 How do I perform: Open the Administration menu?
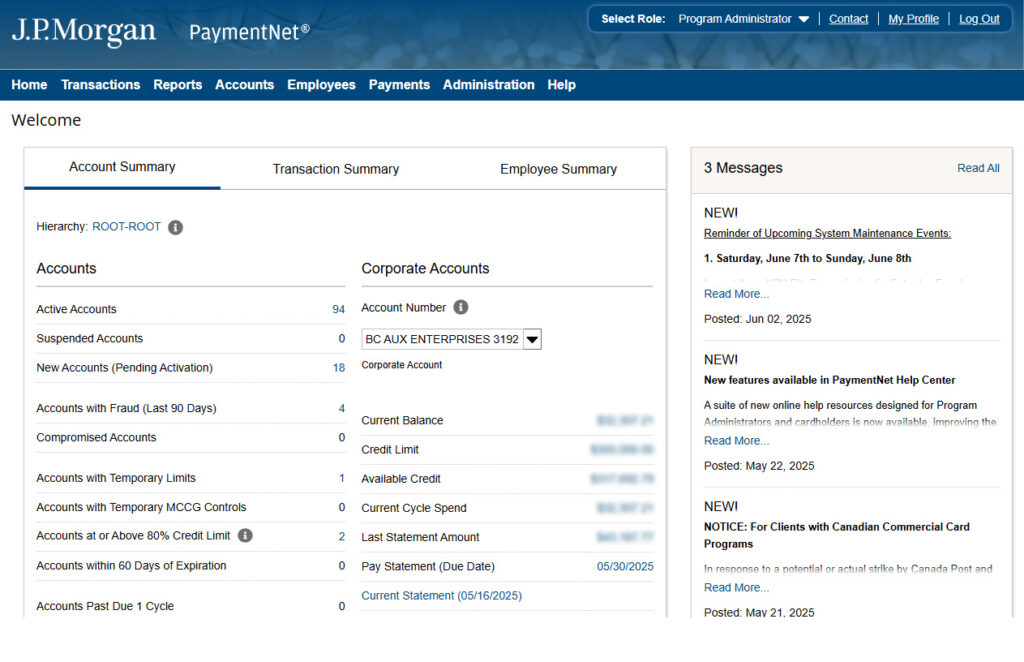coord(488,85)
